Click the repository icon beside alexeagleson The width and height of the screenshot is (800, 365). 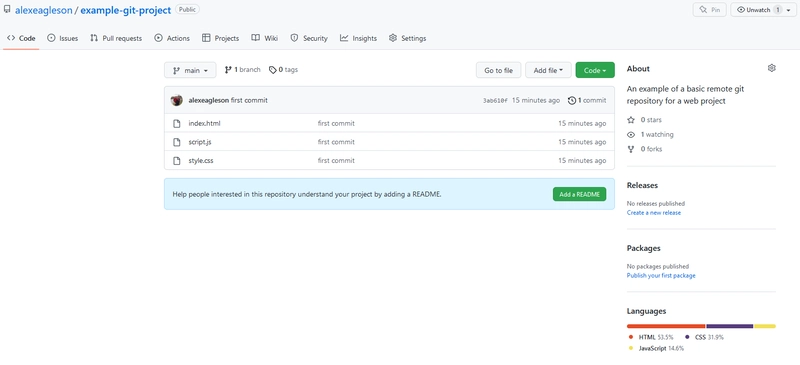[7, 9]
